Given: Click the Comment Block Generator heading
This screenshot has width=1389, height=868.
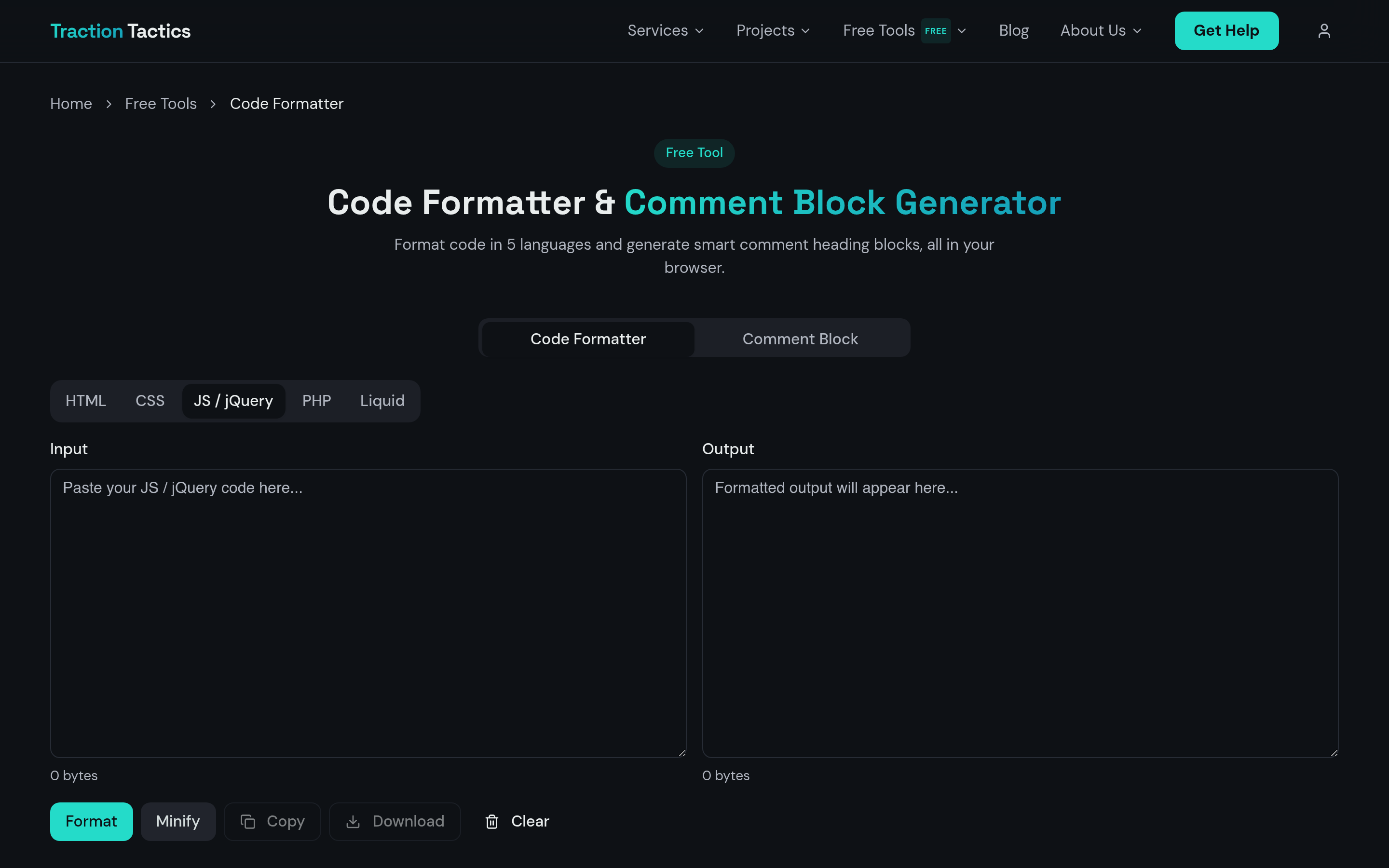Looking at the screenshot, I should pyautogui.click(x=842, y=203).
